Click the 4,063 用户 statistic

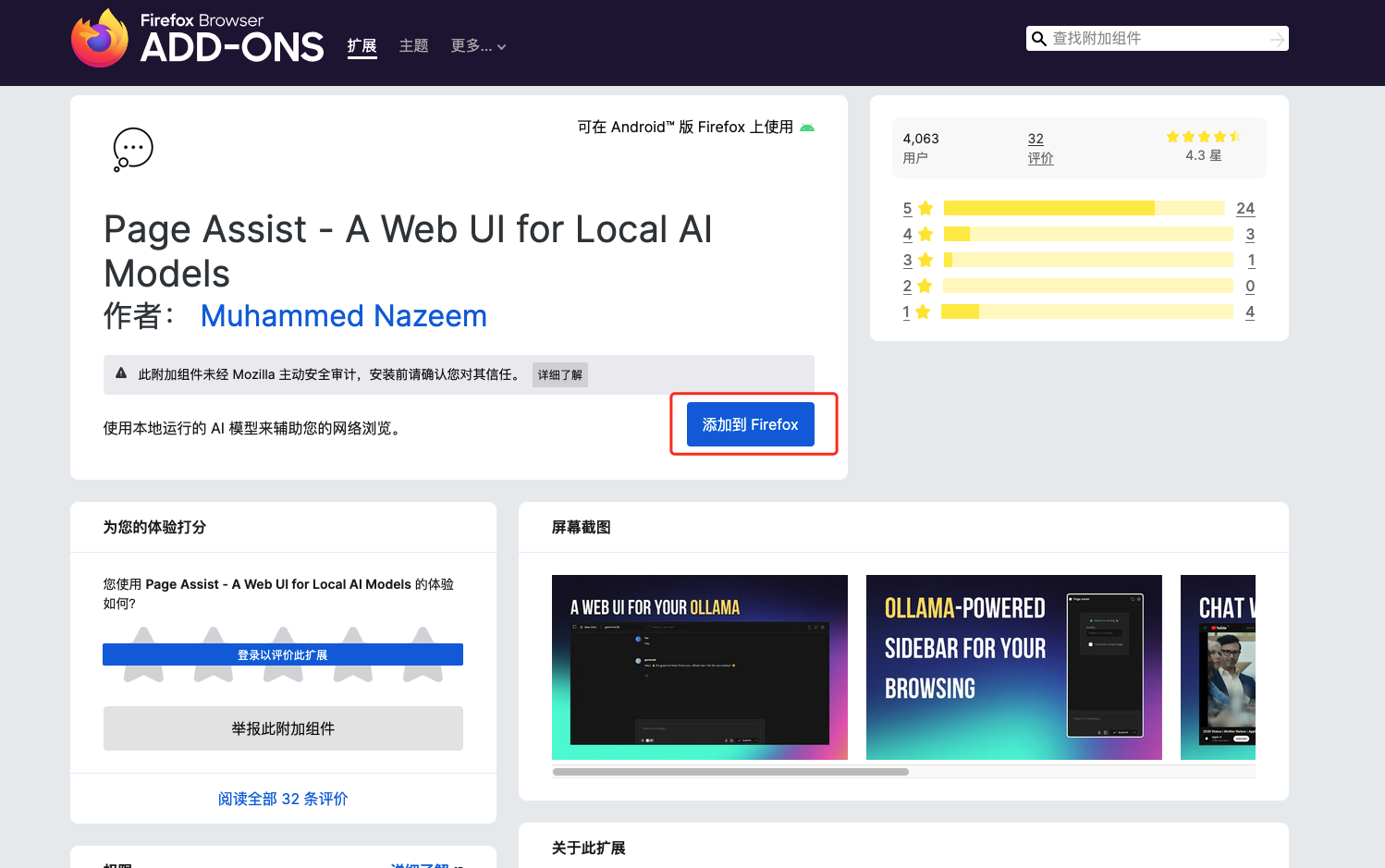click(921, 148)
